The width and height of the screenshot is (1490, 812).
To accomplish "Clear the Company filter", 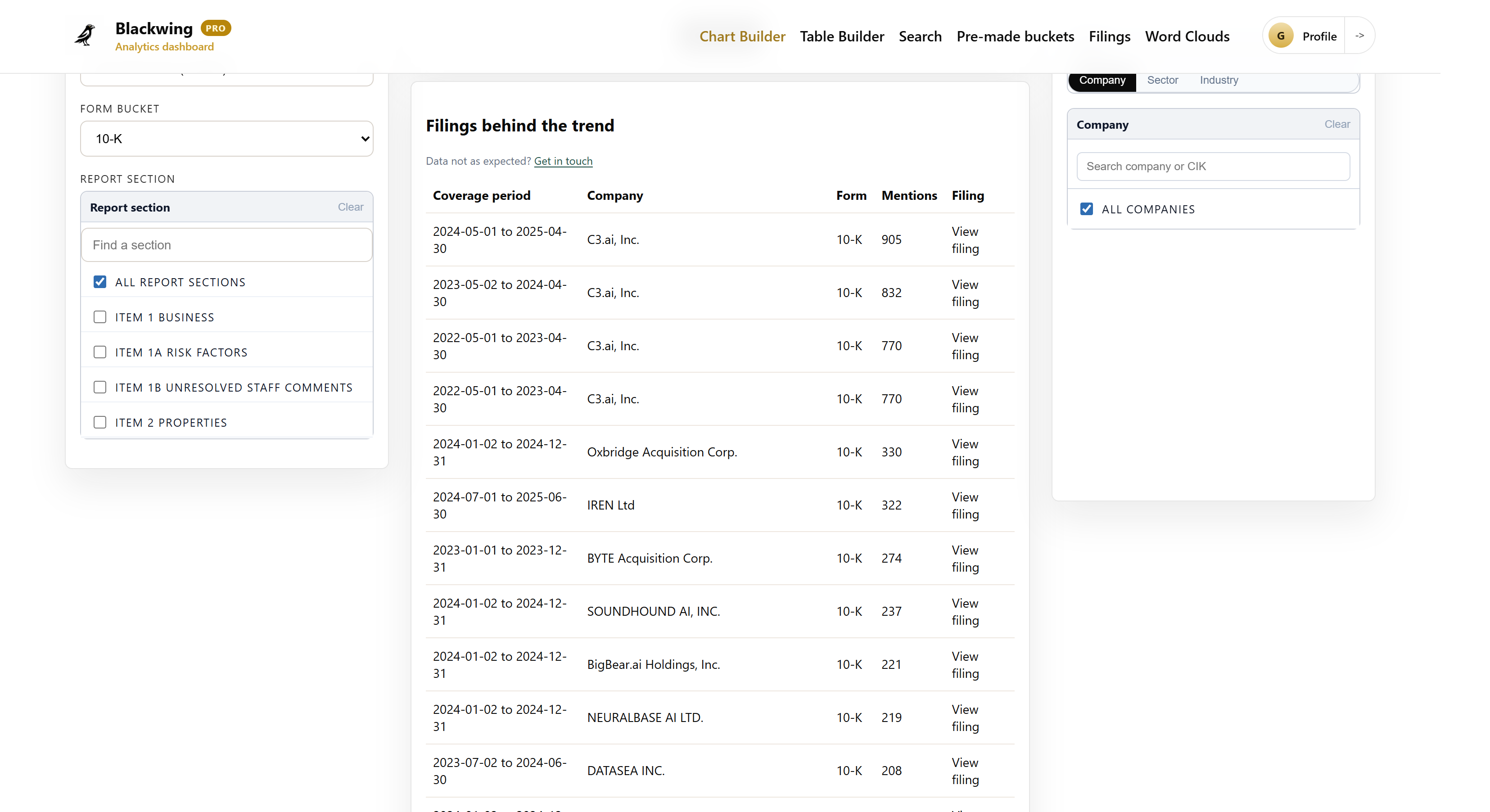I will (1336, 124).
